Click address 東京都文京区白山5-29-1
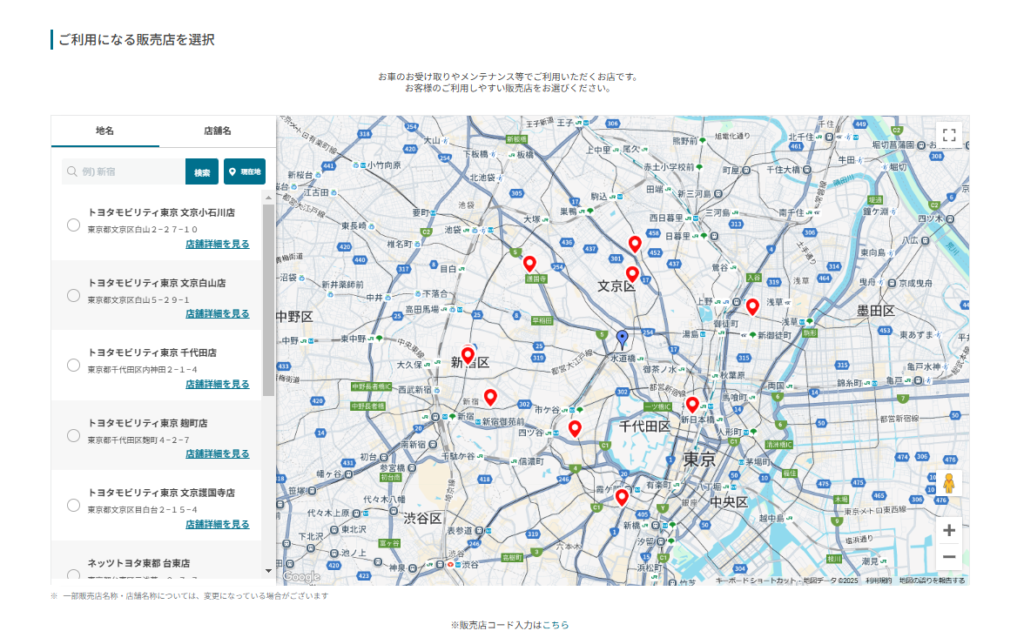This screenshot has height=631, width=1024. [x=138, y=300]
